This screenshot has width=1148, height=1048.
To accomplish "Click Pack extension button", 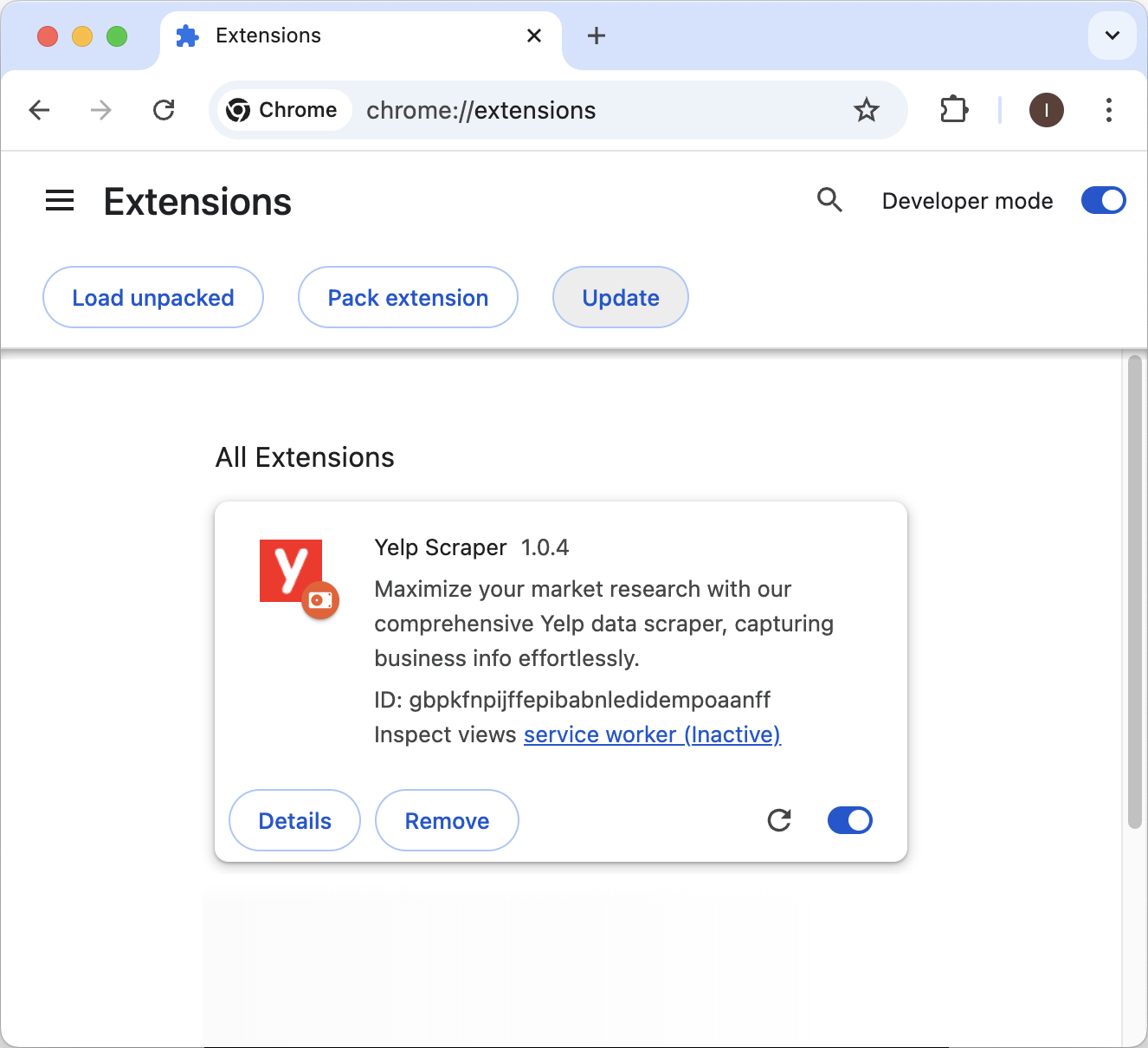I will pos(408,297).
